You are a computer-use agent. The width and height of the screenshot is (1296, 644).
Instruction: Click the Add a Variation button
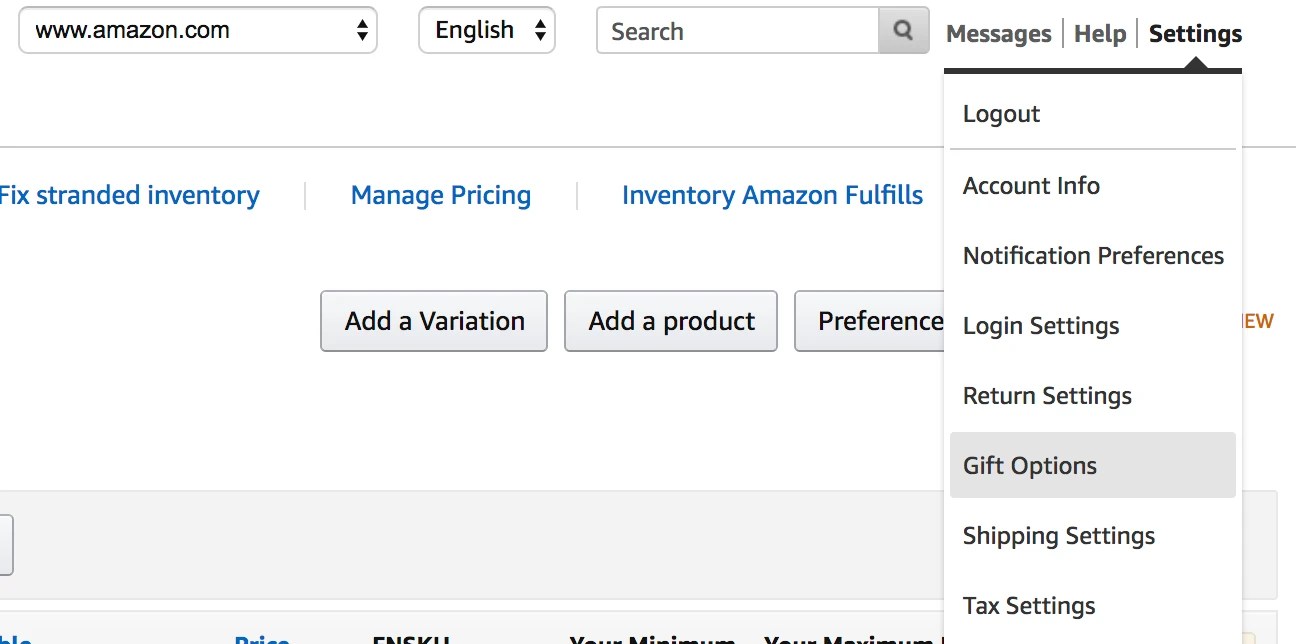coord(433,321)
